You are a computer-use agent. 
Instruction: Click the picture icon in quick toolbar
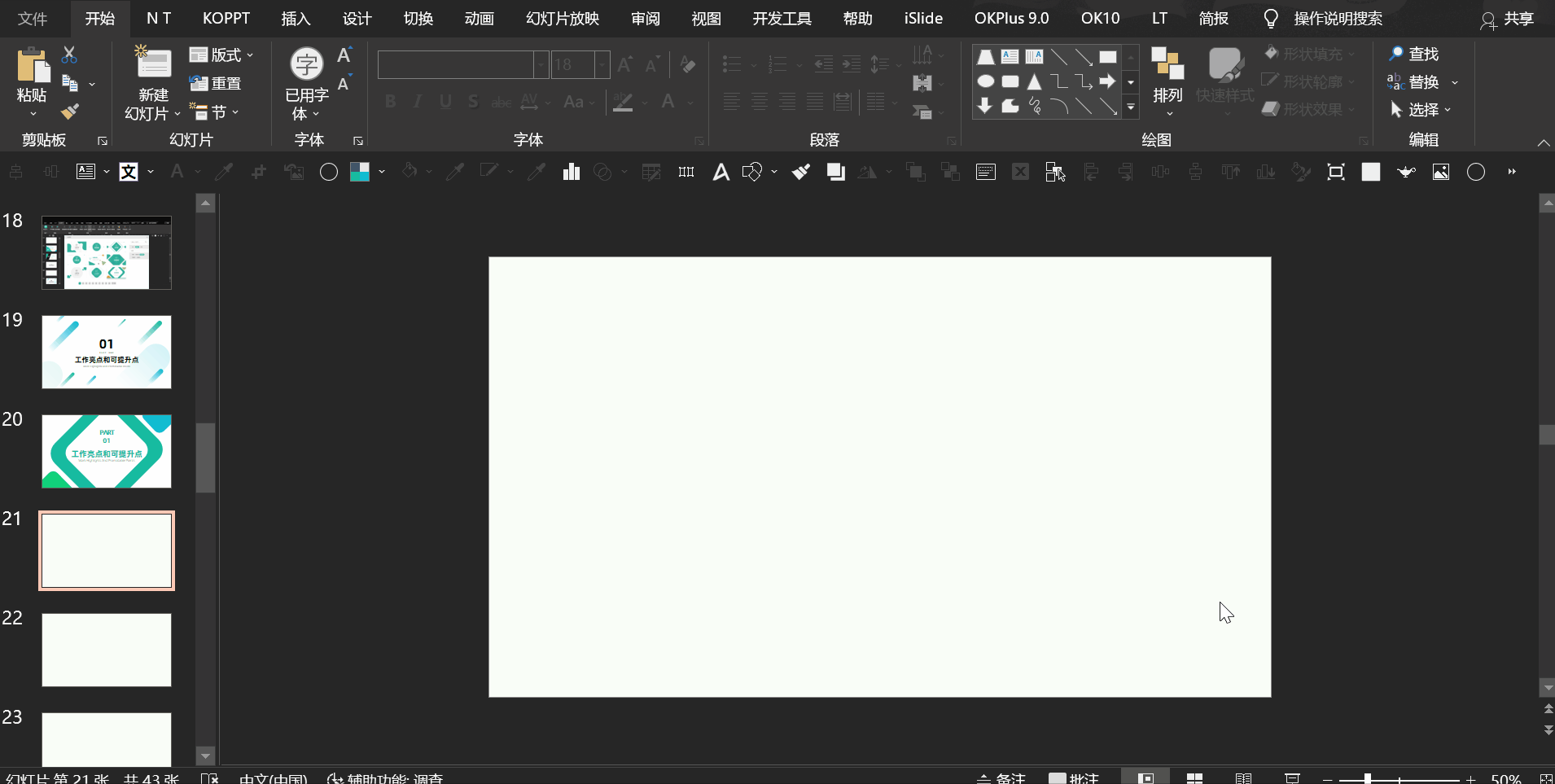(x=1441, y=172)
